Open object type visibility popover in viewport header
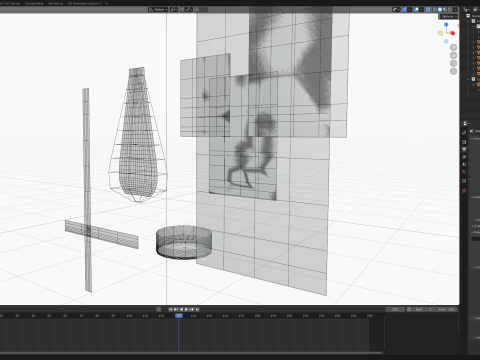 [x=396, y=9]
